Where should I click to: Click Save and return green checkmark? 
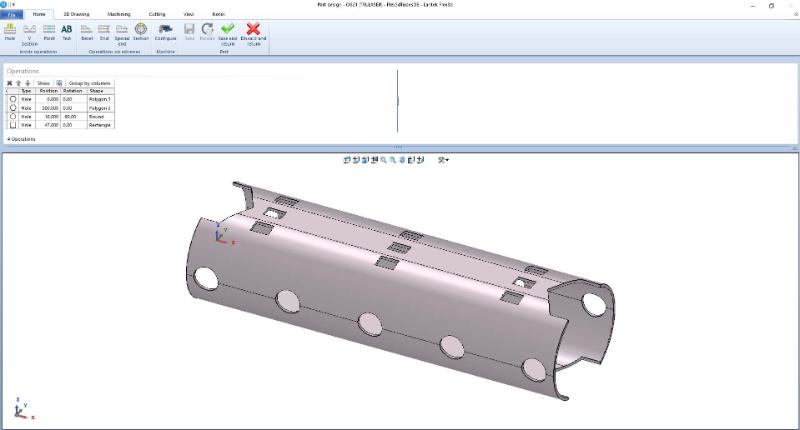tap(228, 32)
